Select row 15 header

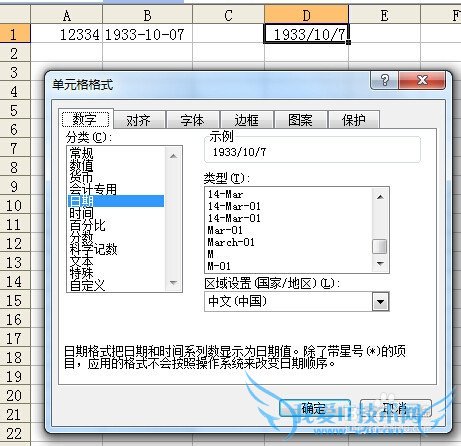tap(15, 300)
